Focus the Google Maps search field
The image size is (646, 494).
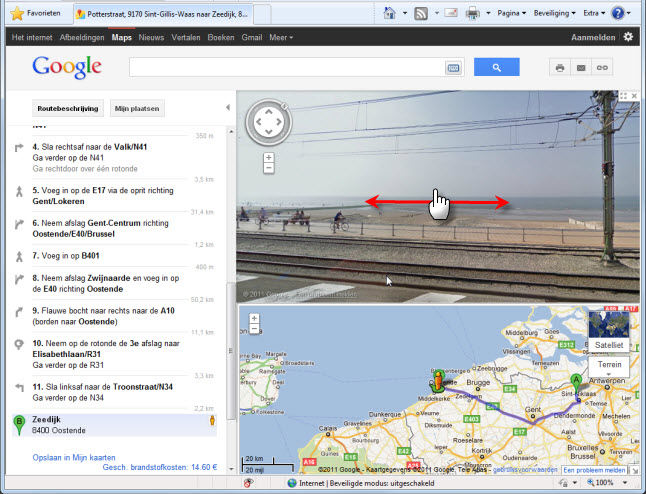pos(287,67)
